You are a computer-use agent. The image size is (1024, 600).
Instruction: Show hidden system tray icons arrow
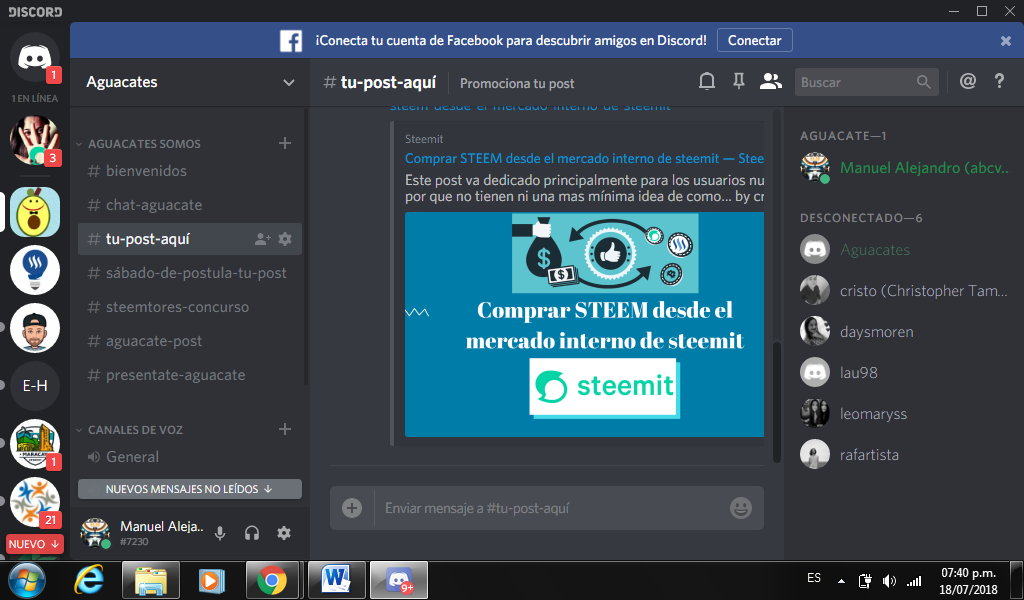pos(841,580)
